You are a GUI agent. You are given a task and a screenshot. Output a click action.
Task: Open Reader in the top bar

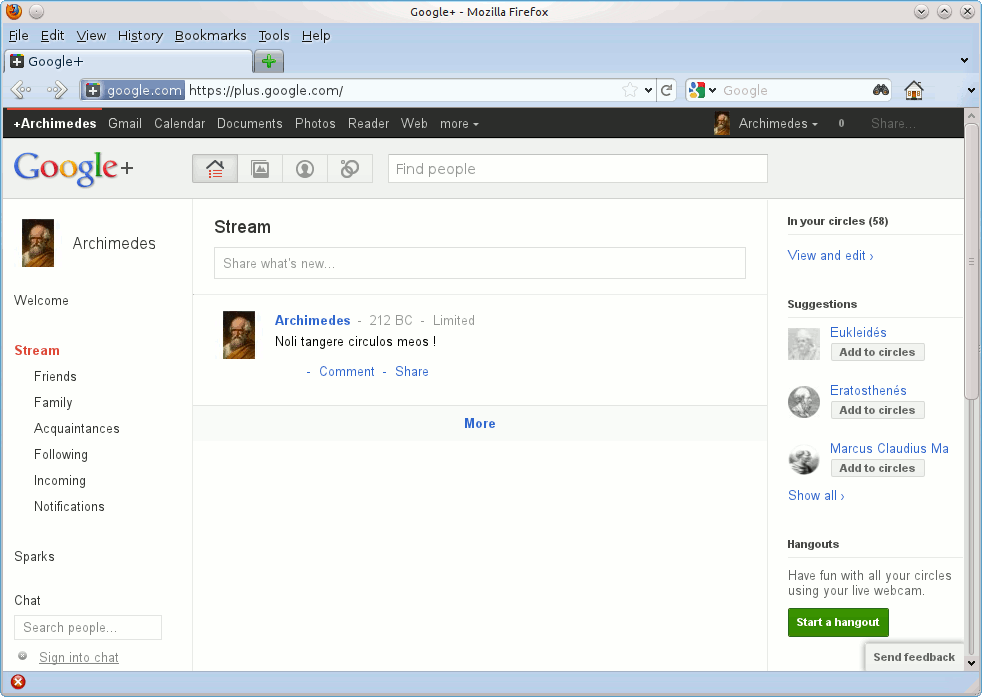369,123
